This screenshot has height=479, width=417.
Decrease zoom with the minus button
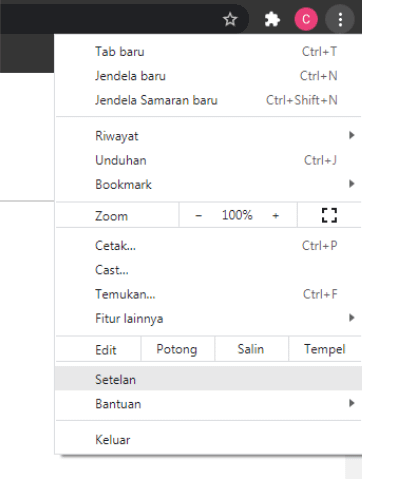coord(198,216)
